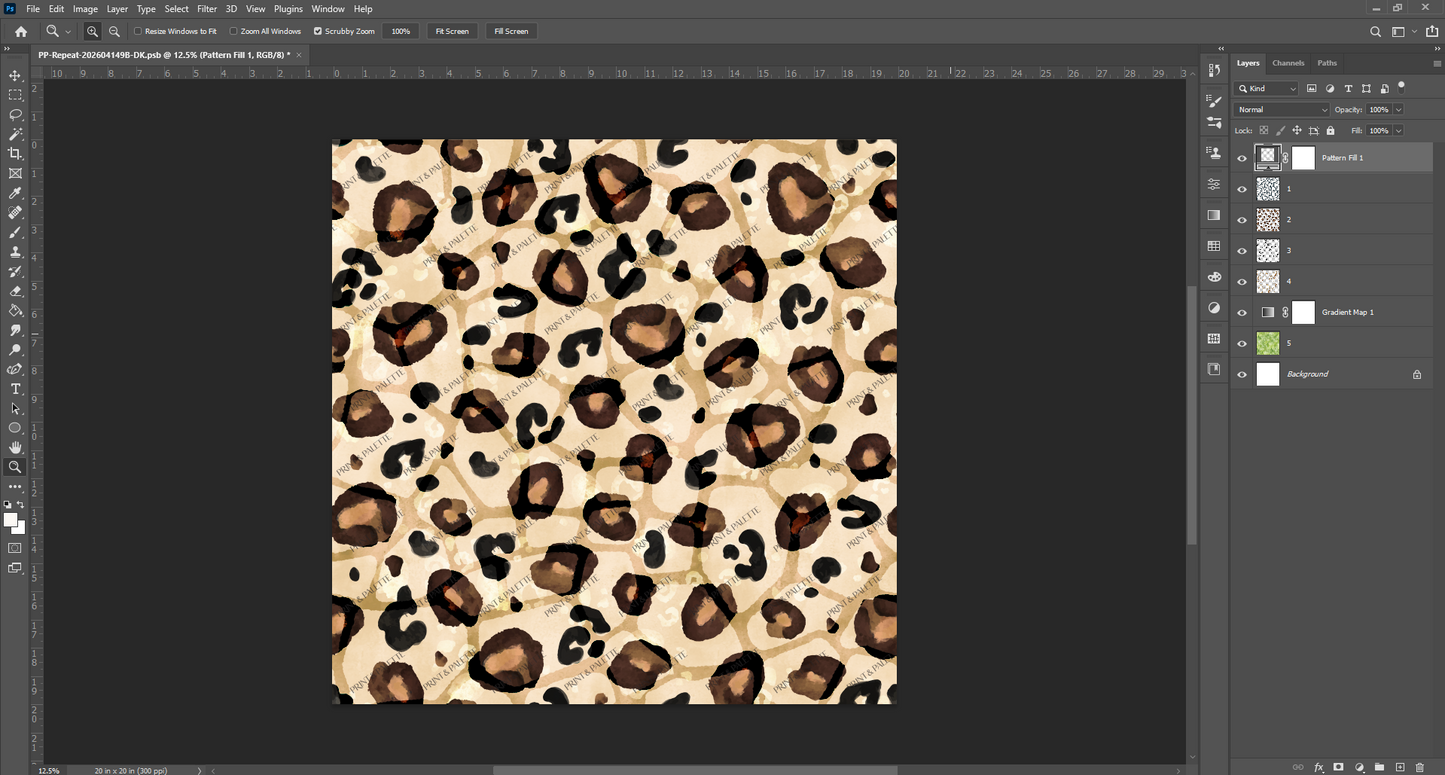Click the 100% zoom button

[x=401, y=32]
